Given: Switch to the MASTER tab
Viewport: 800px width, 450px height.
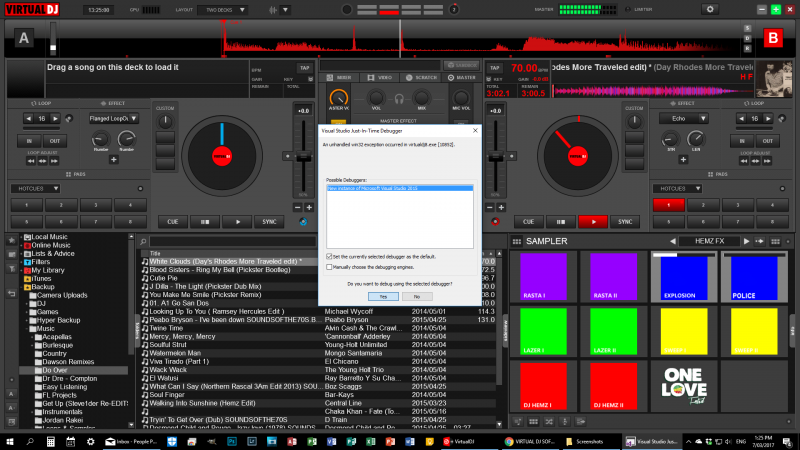Looking at the screenshot, I should tap(462, 78).
